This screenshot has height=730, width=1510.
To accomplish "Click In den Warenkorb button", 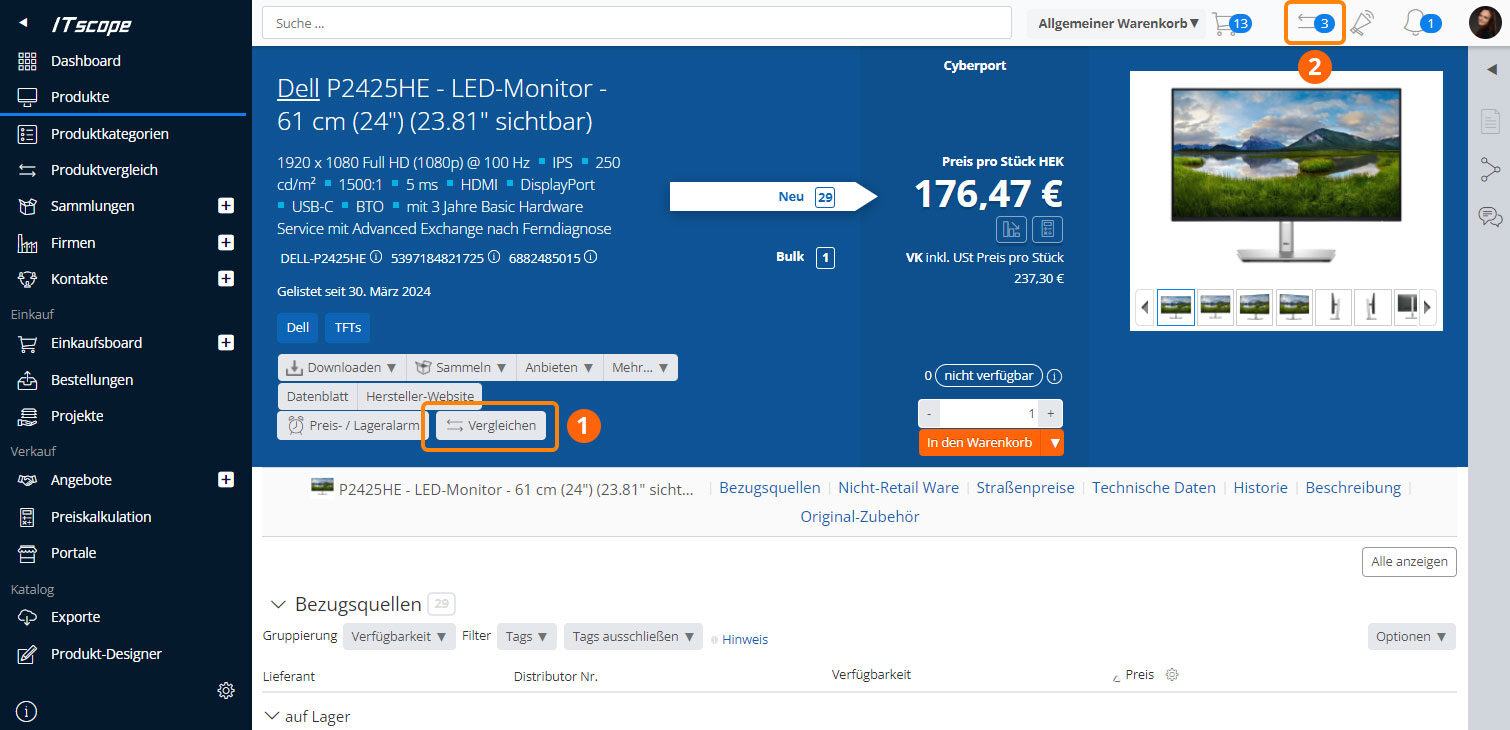I will [x=980, y=443].
